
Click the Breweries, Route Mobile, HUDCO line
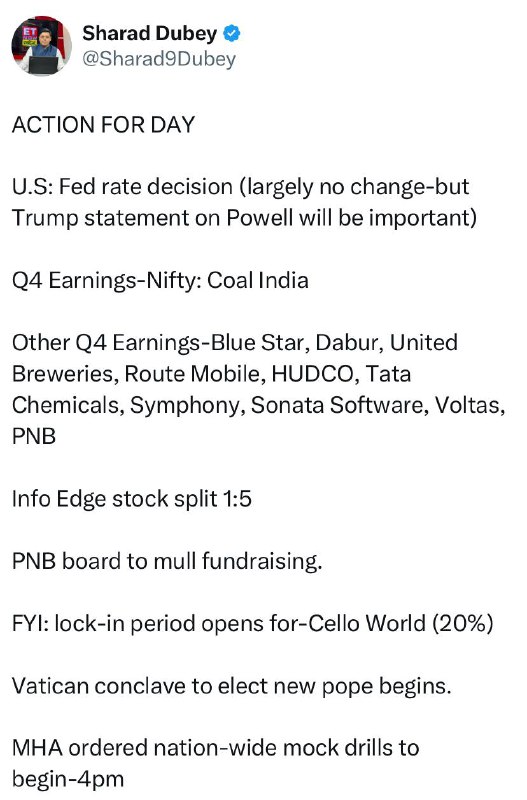(211, 373)
